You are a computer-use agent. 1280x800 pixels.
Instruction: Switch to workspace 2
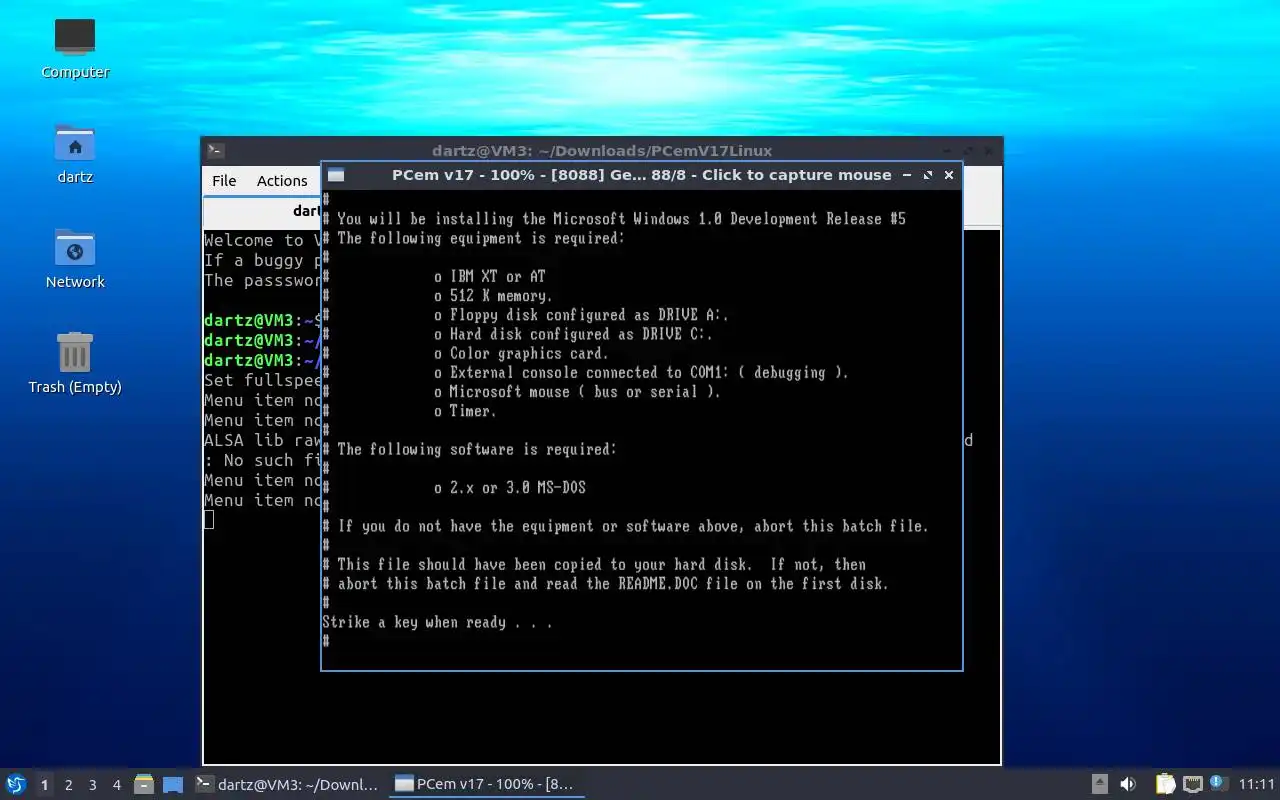click(x=68, y=784)
